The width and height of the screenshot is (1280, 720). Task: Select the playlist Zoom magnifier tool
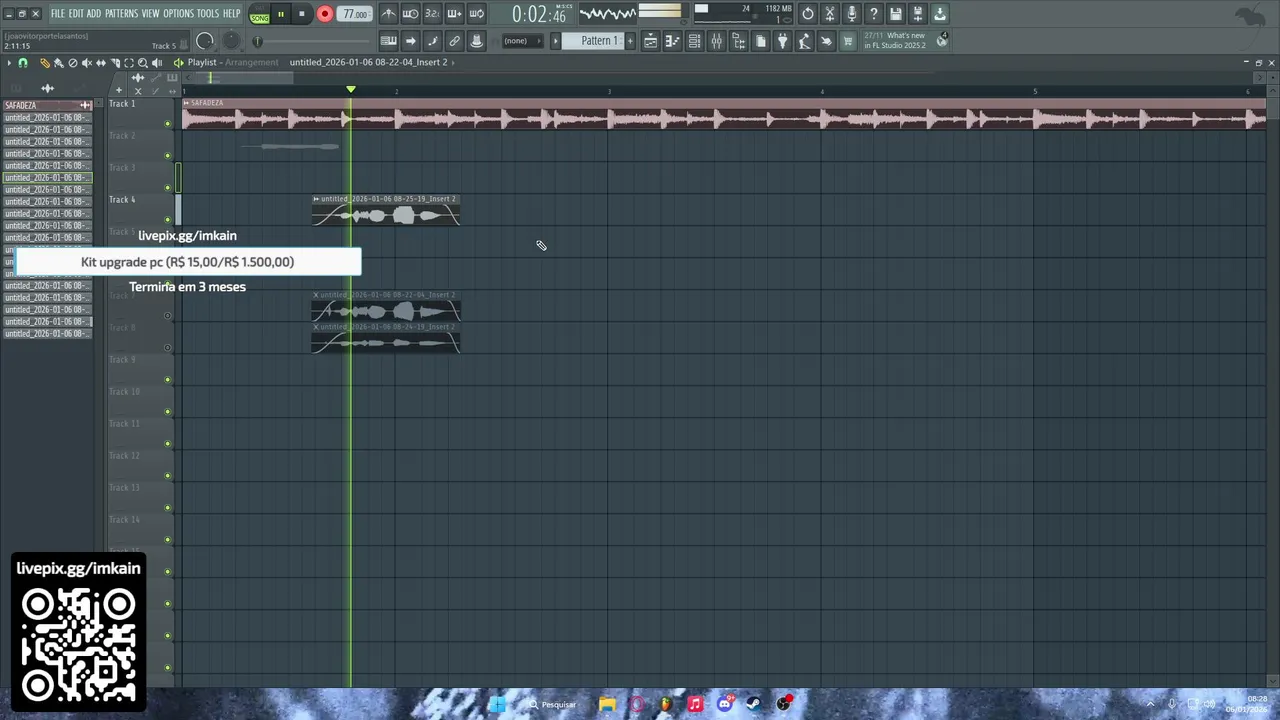143,62
